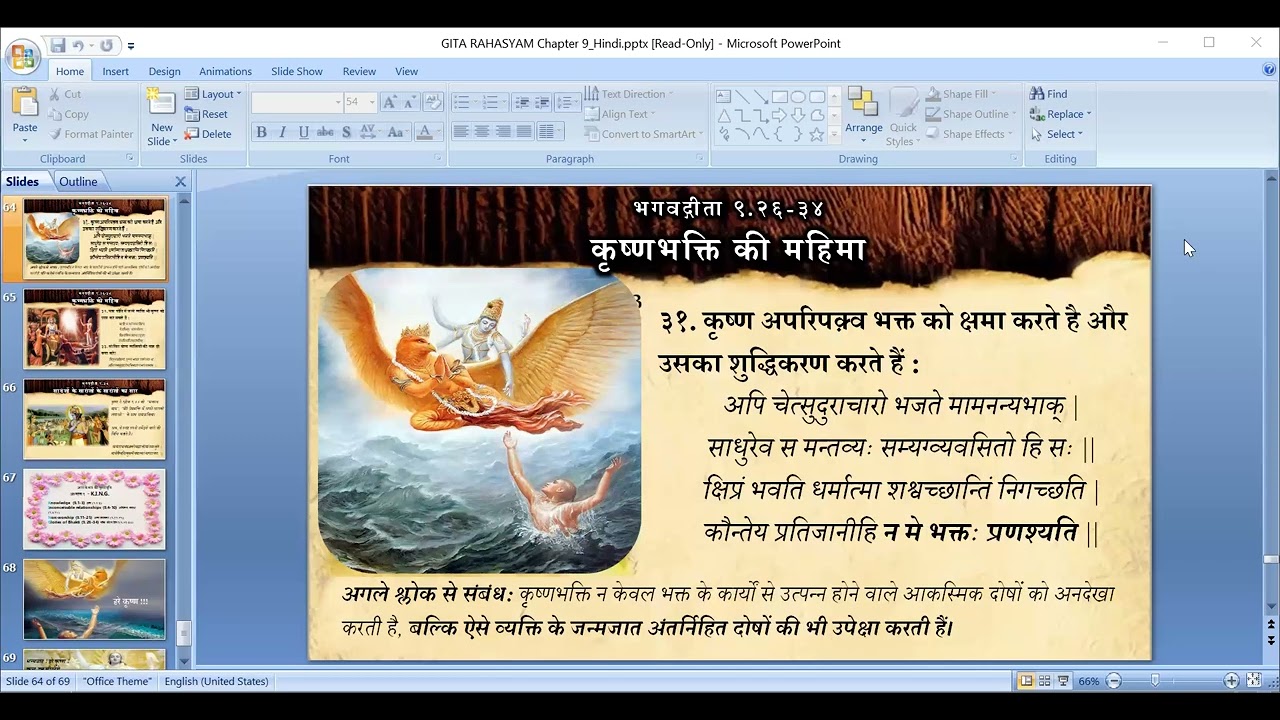The height and width of the screenshot is (720, 1280).
Task: Select the 5-Point Star shape
Action: (x=817, y=133)
